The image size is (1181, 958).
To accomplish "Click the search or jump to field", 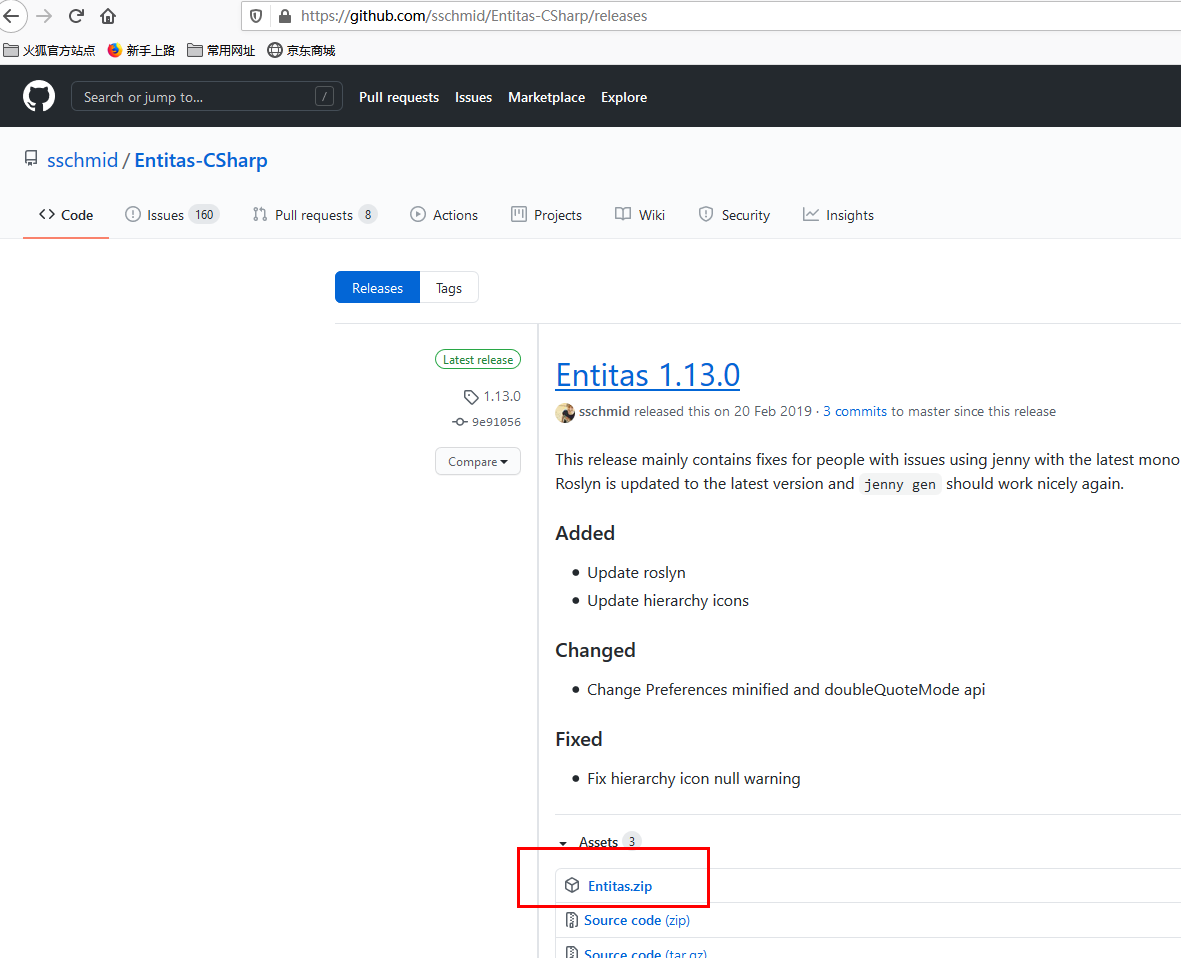I will point(206,96).
